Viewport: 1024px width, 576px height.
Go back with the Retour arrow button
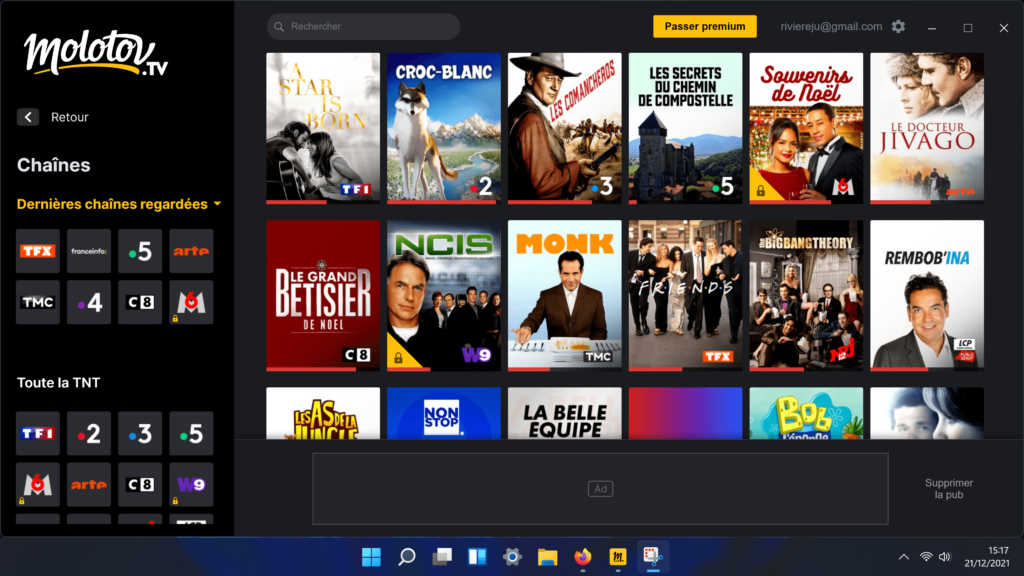(x=28, y=117)
